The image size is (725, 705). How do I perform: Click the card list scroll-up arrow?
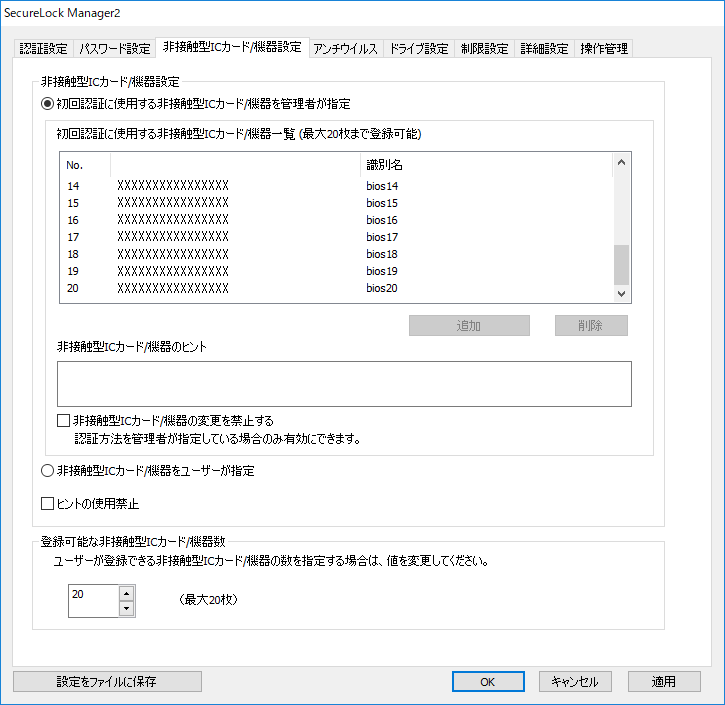tap(621, 162)
